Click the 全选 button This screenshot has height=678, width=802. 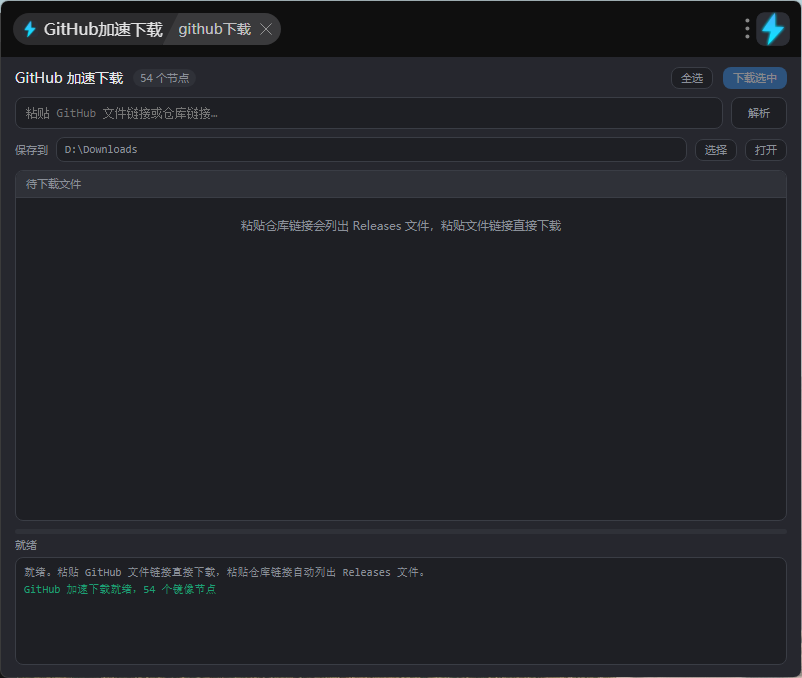click(x=692, y=78)
